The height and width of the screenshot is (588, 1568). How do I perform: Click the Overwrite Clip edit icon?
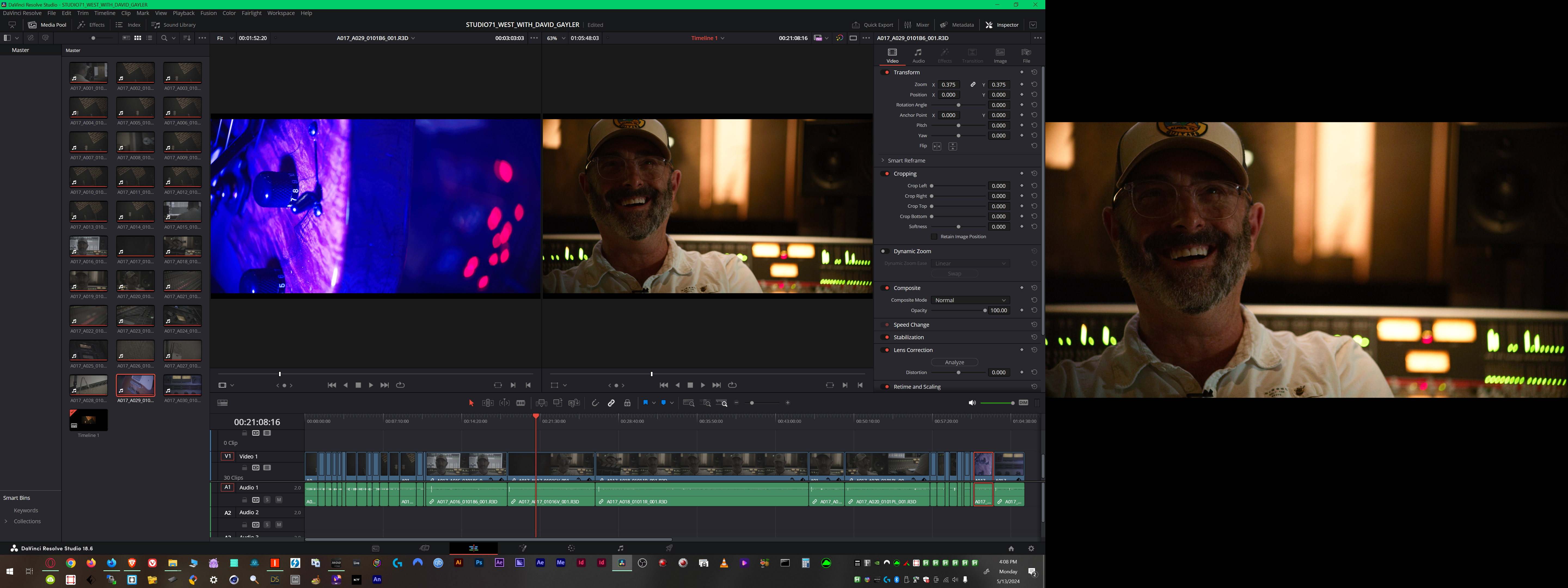[558, 403]
